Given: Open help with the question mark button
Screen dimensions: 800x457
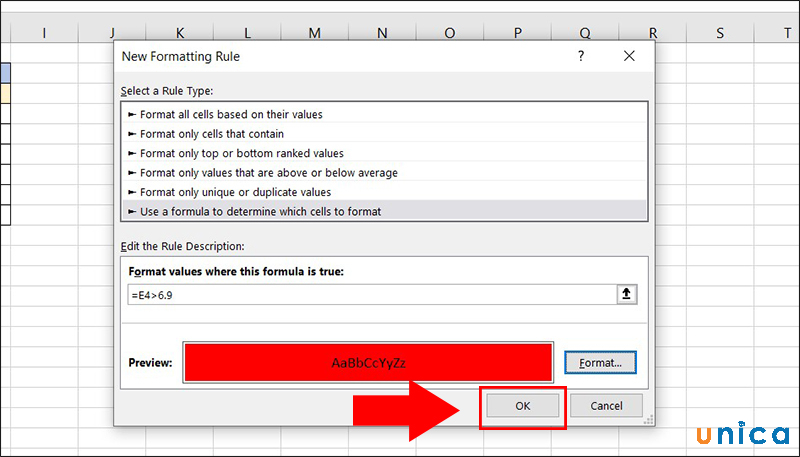Looking at the screenshot, I should click(581, 56).
